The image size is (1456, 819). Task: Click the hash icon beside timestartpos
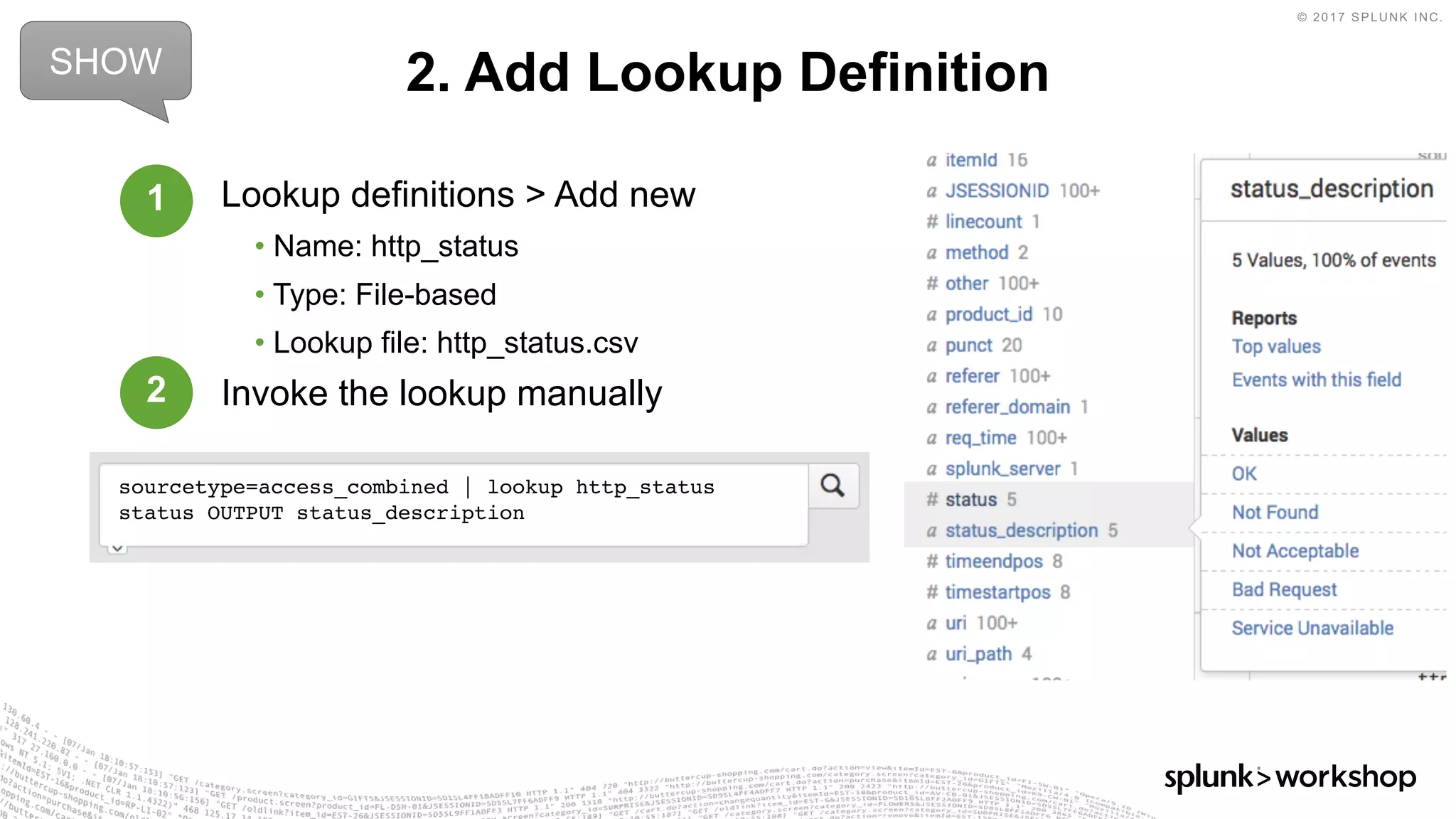[x=932, y=592]
